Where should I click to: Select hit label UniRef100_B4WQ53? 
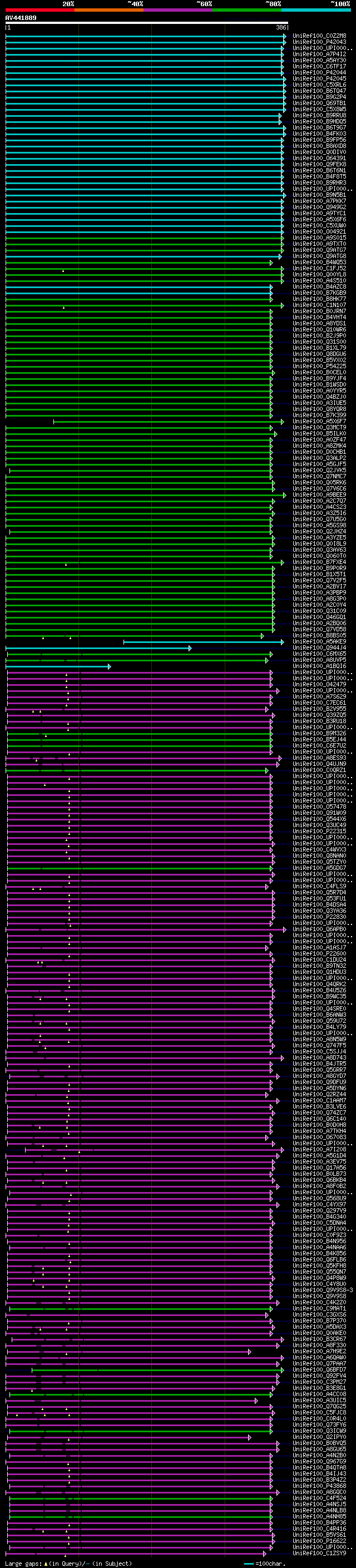pos(319,263)
